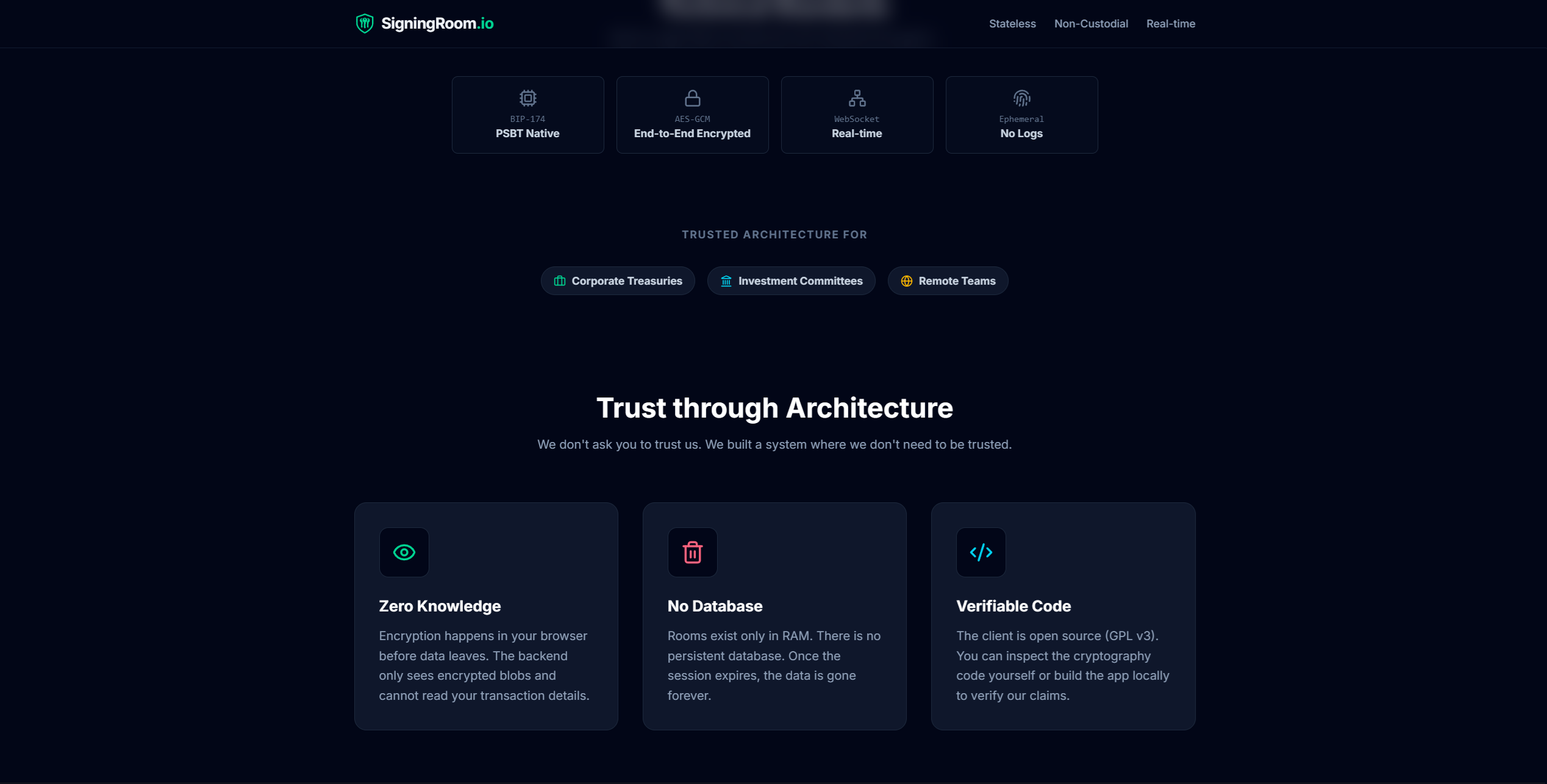Image resolution: width=1547 pixels, height=784 pixels.
Task: Click the Investment Committees badge
Action: 791,280
